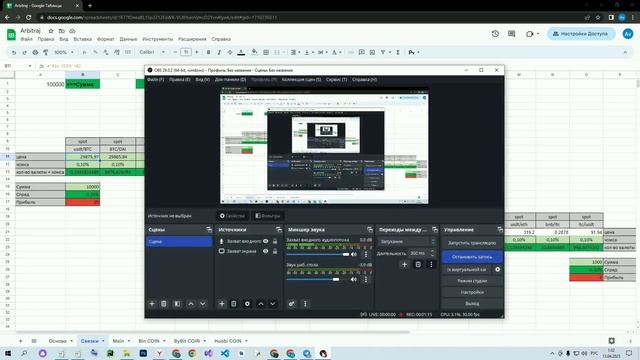Mute the input audio capture speaker icon
The image size is (640, 360).
click(354, 254)
